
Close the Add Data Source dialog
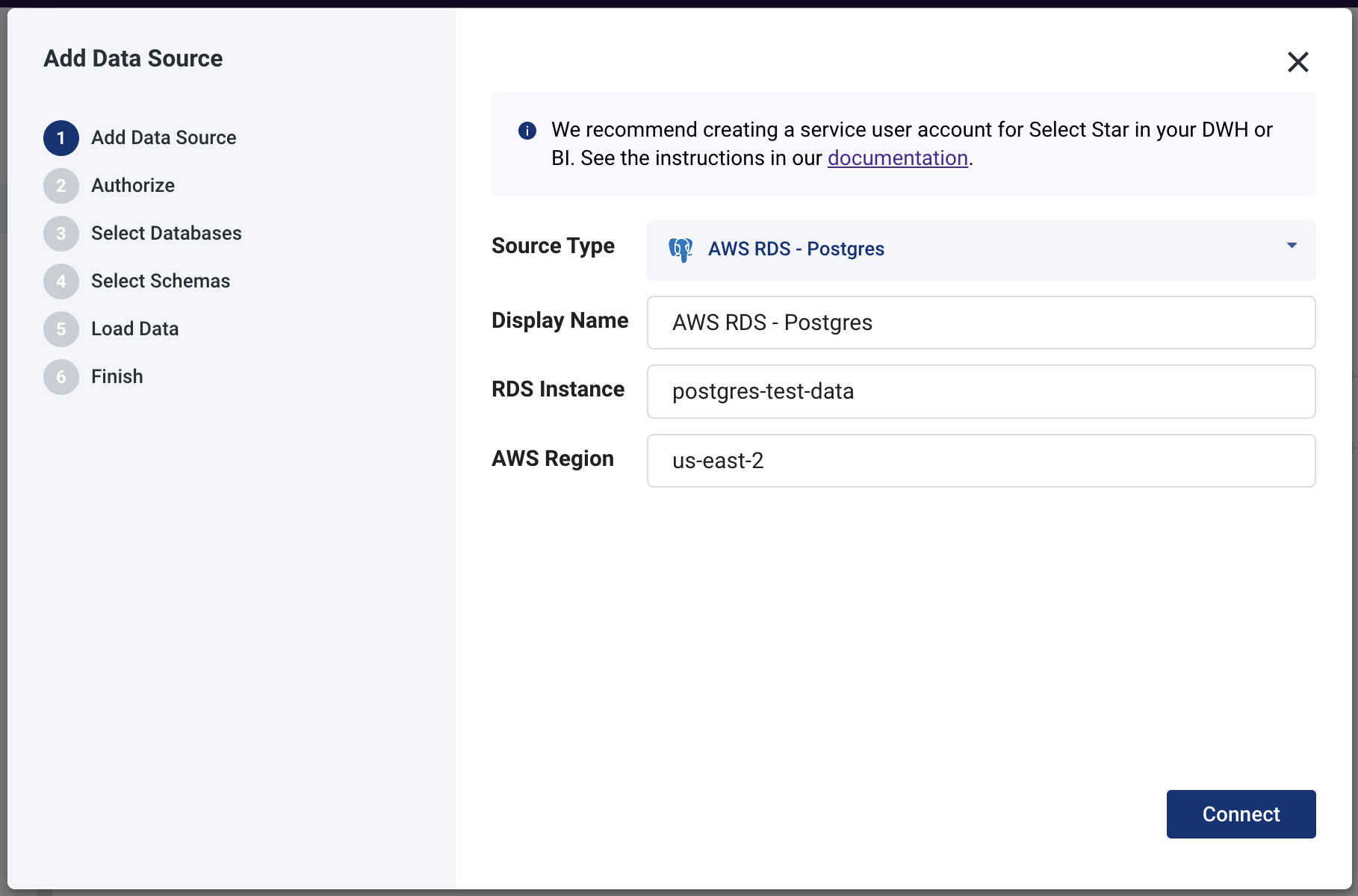click(x=1297, y=62)
